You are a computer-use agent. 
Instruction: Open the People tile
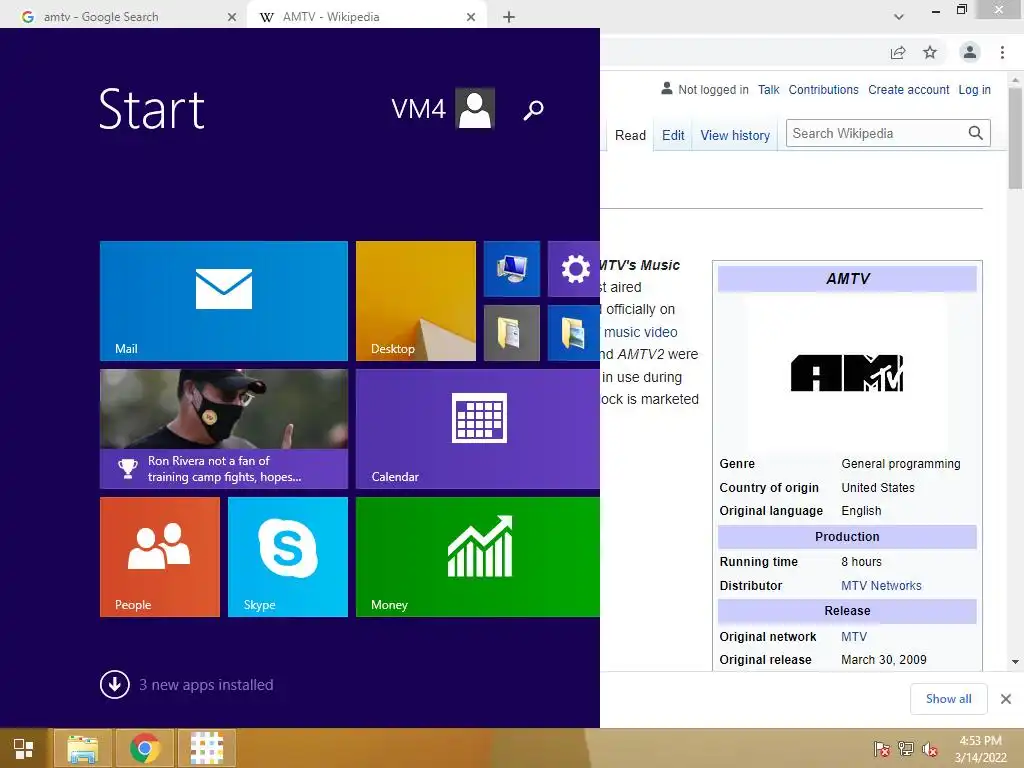[x=159, y=556]
